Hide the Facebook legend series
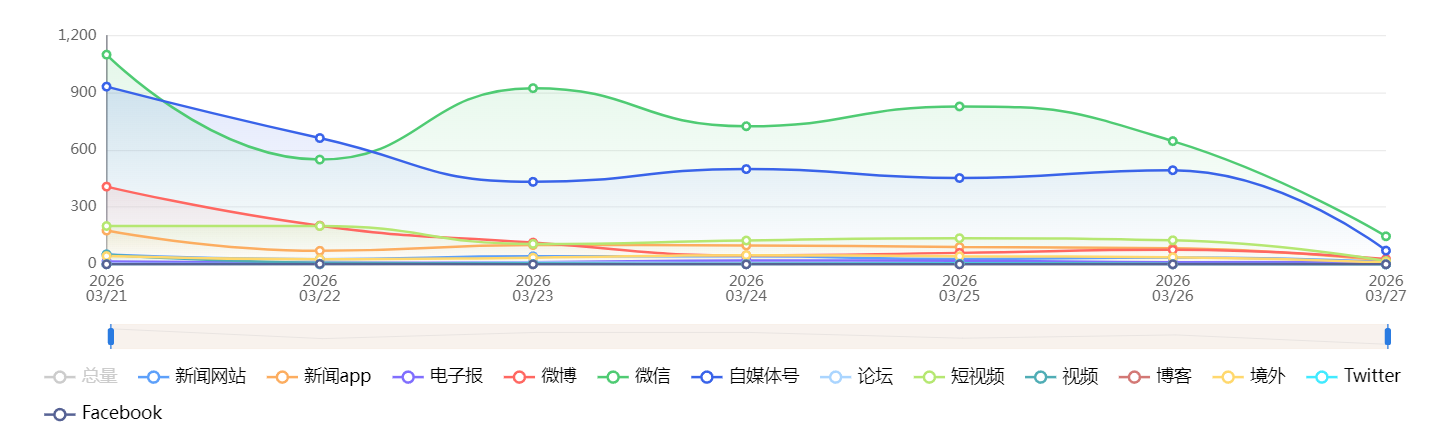 point(103,414)
